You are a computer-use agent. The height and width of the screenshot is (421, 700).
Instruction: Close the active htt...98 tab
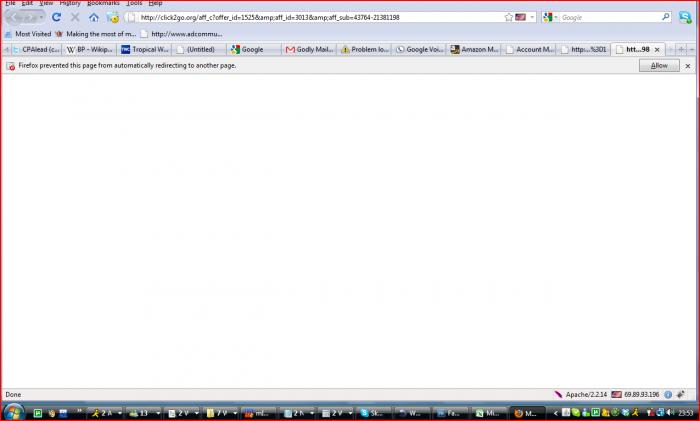tap(657, 50)
